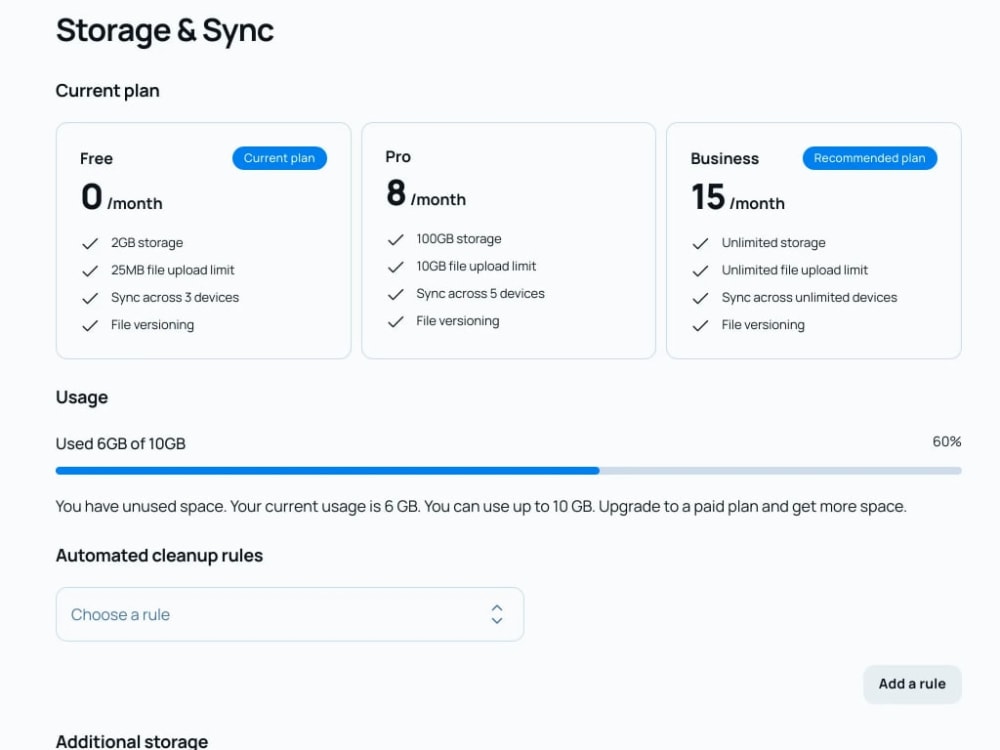1000x750 pixels.
Task: Click the checkmark near Sync across 3 devices
Action: pos(90,297)
